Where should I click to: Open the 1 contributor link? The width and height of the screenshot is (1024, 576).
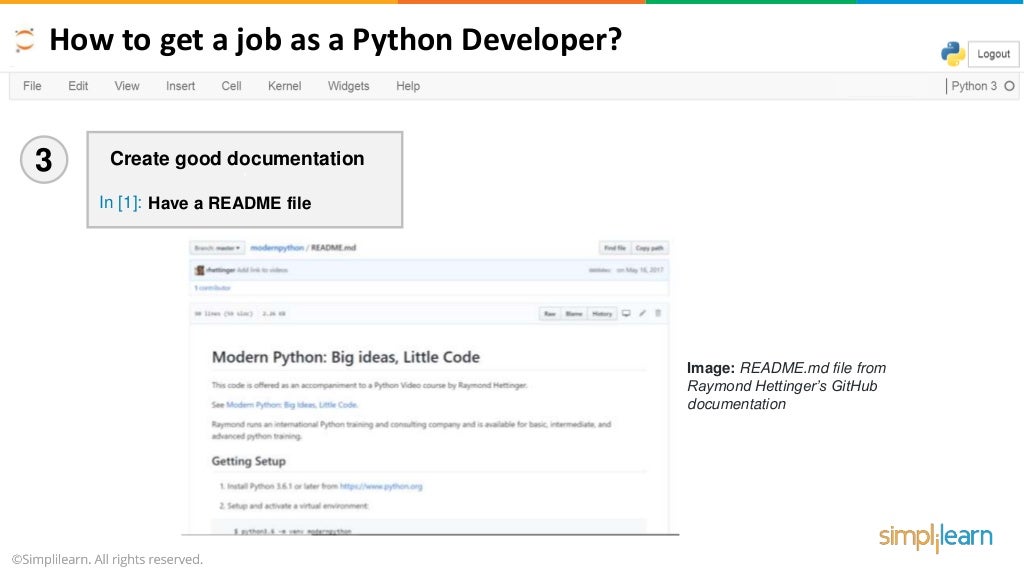pyautogui.click(x=212, y=287)
